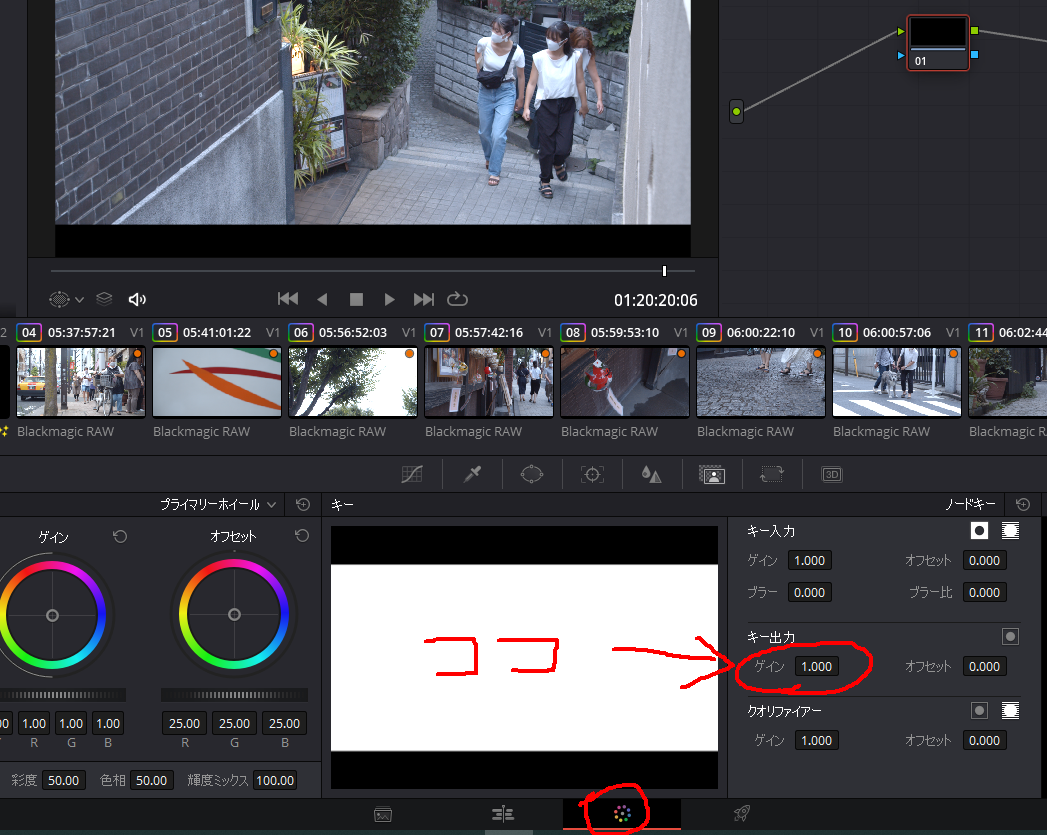The width and height of the screenshot is (1047, 835).
Task: Select clip 10 thumbnail
Action: 897,382
